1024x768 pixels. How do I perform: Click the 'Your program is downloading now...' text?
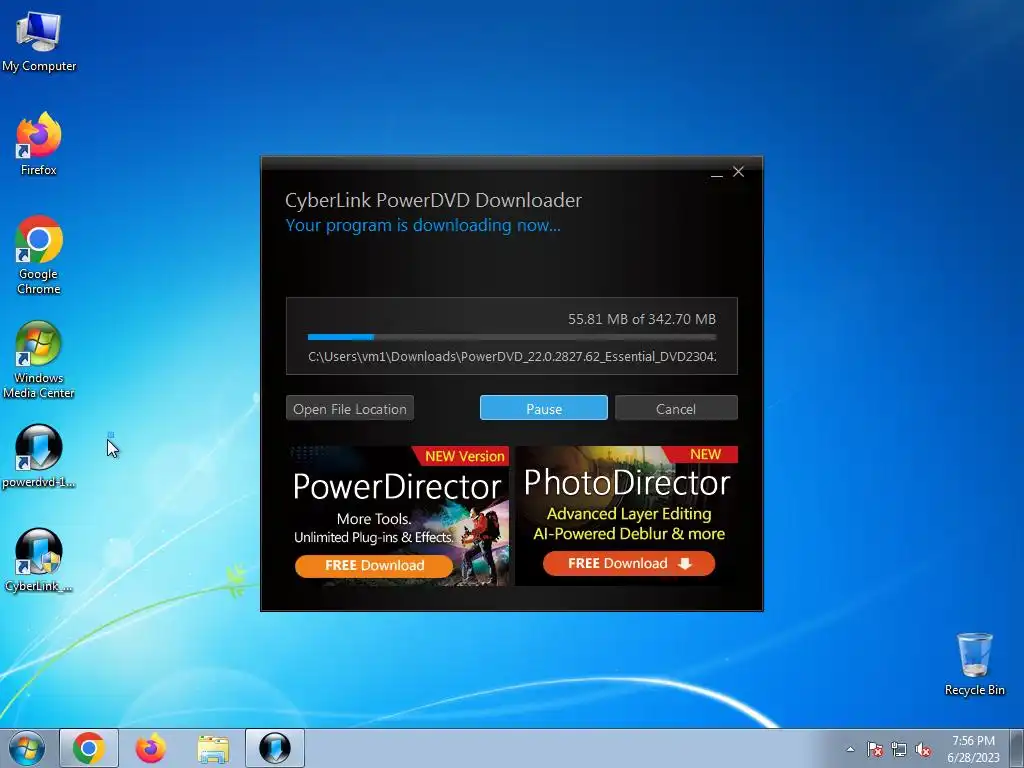[x=423, y=225]
